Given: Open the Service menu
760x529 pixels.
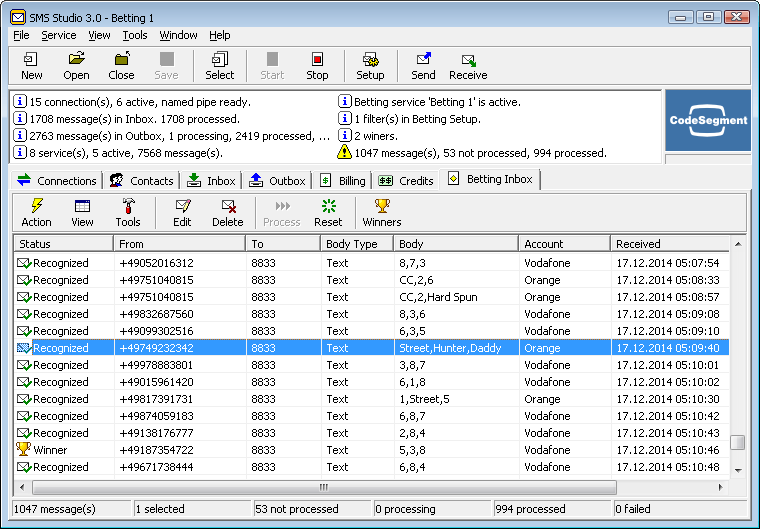Looking at the screenshot, I should tap(58, 35).
